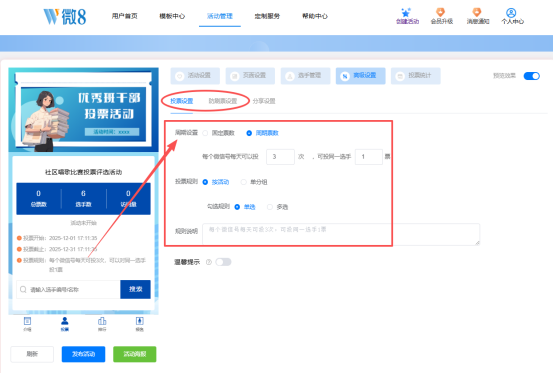Click the 社区唱歌比赛投票评选活动 title
553x373 pixels.
tap(84, 172)
